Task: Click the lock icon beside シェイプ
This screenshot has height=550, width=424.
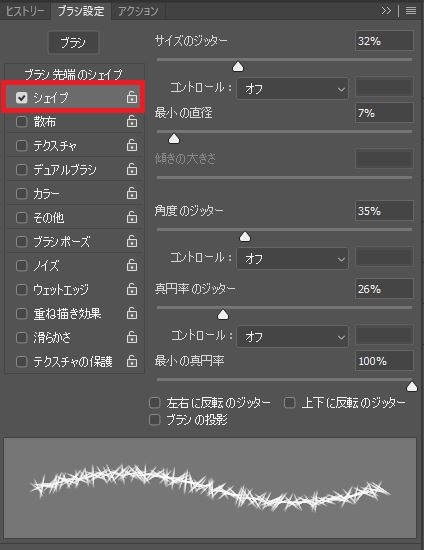Action: click(132, 97)
